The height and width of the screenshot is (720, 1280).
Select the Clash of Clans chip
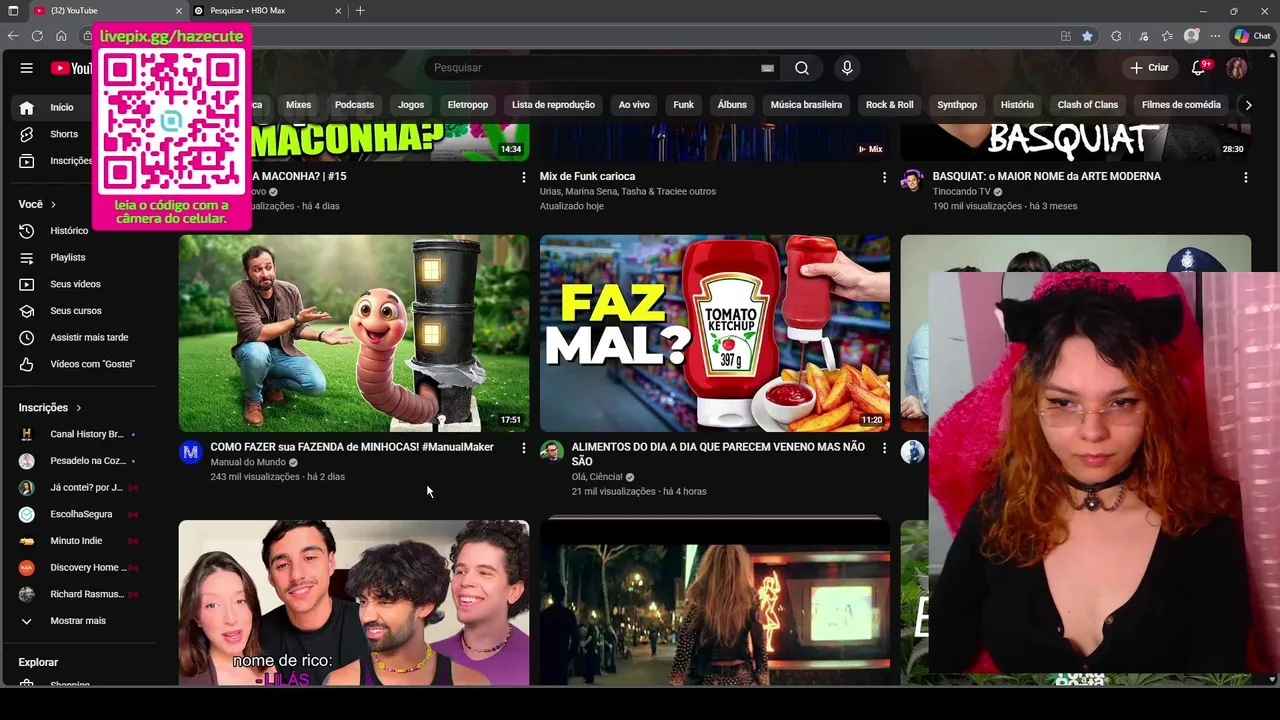[1088, 105]
